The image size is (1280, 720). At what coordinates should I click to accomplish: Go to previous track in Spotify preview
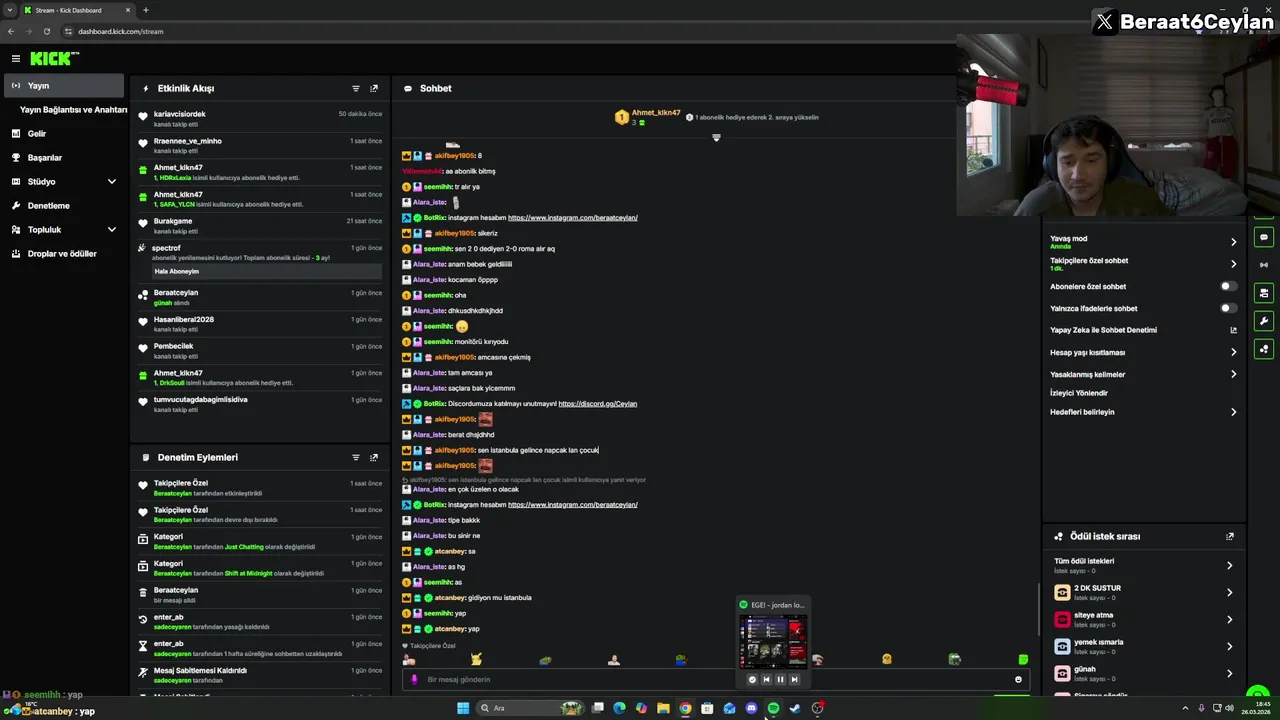pyautogui.click(x=767, y=680)
